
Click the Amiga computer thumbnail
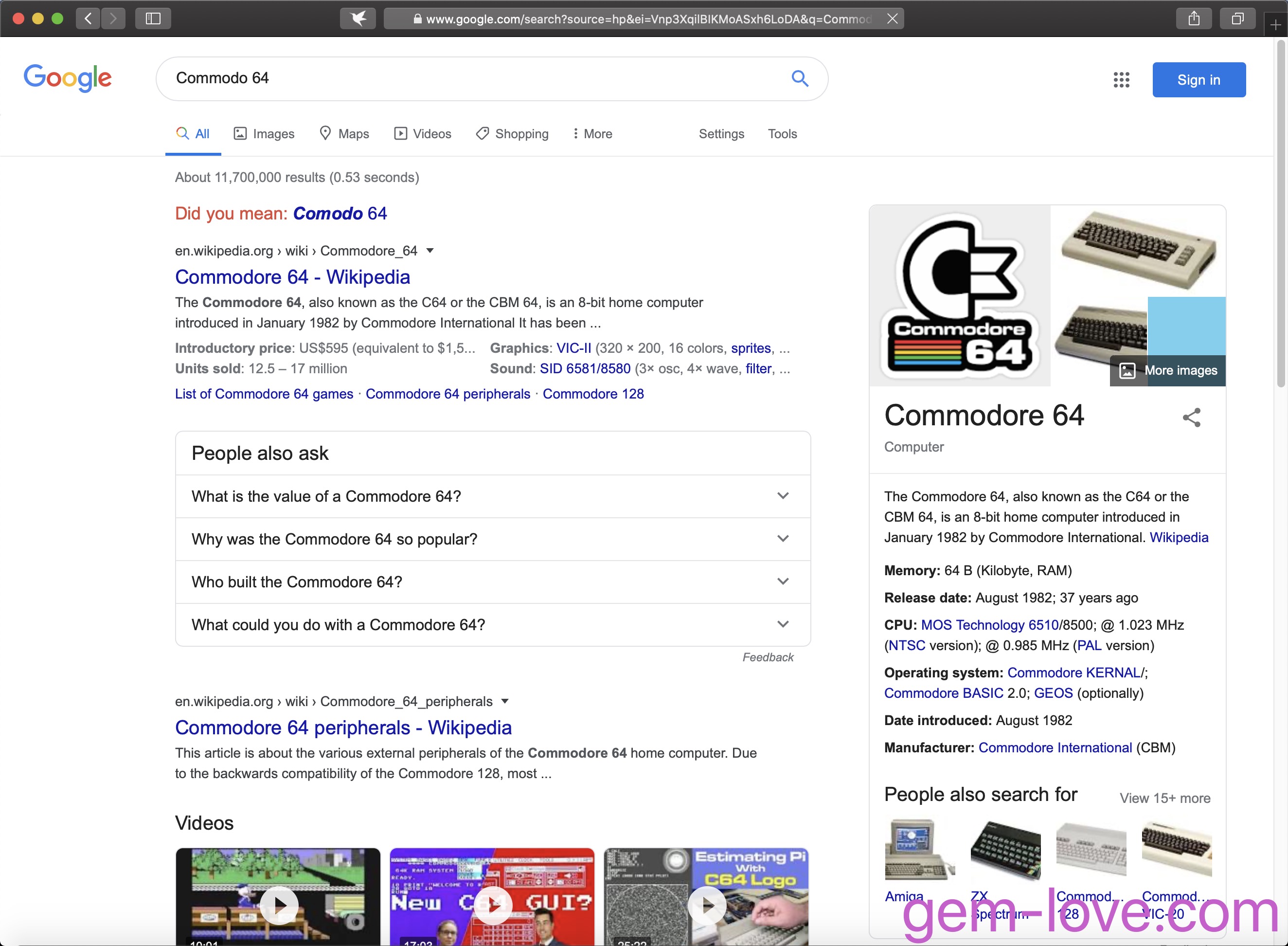919,850
